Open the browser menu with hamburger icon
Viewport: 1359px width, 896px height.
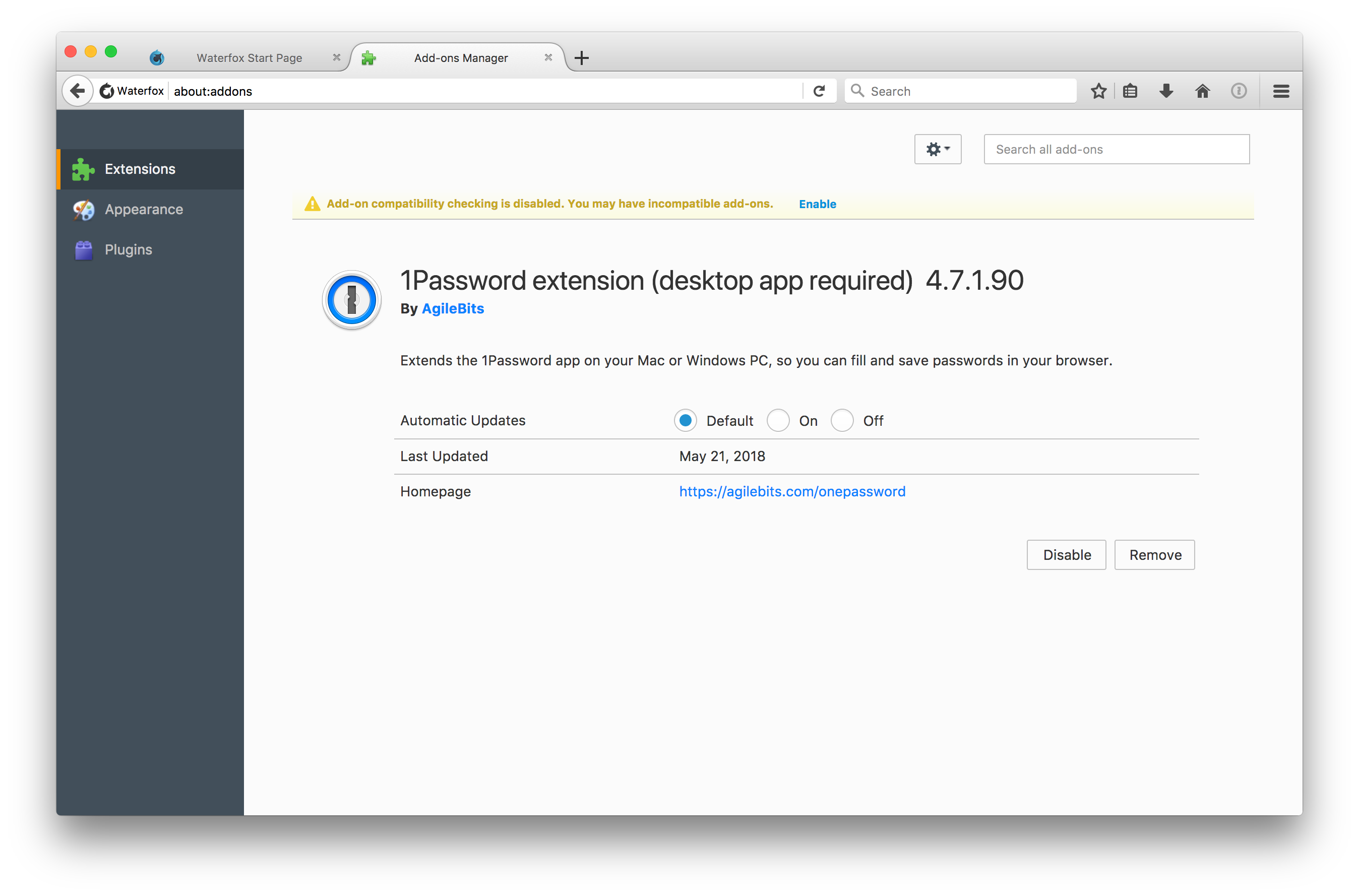pos(1281,90)
